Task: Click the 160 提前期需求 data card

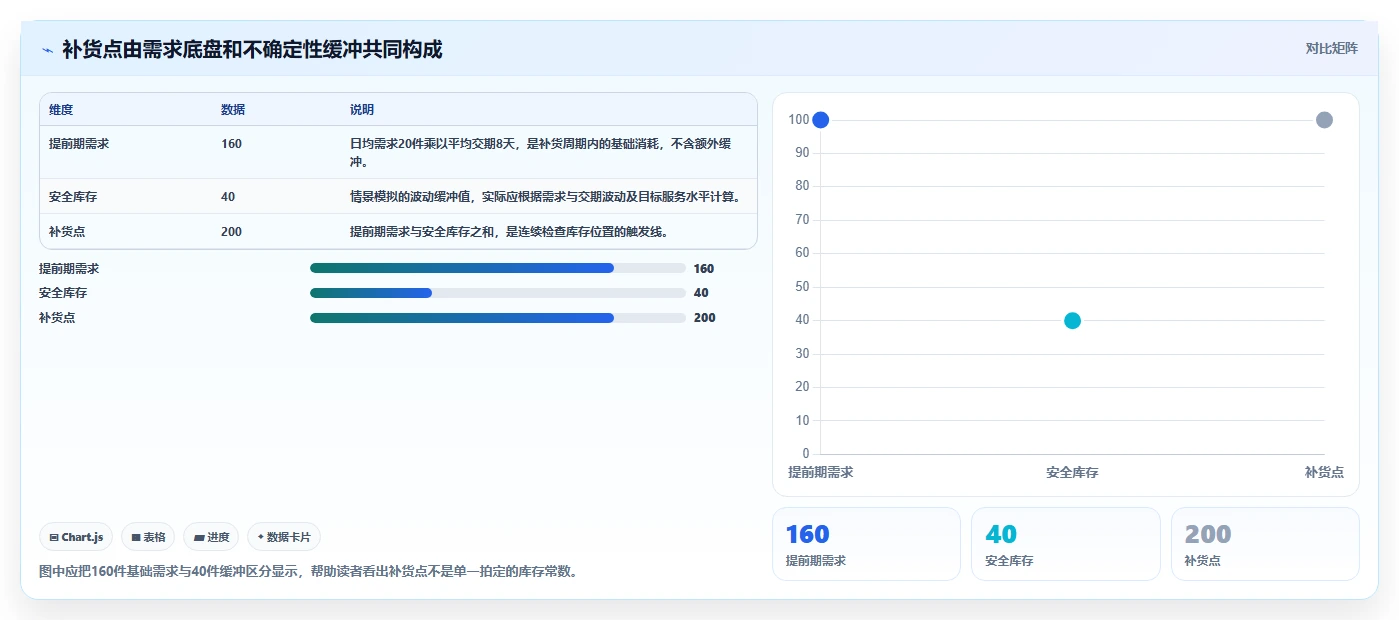Action: (x=866, y=544)
